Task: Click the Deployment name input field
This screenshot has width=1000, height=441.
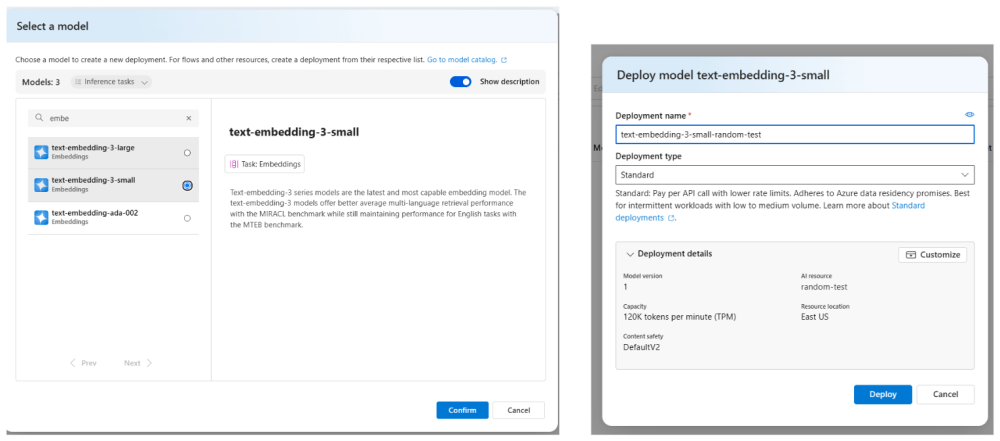Action: pyautogui.click(x=795, y=135)
